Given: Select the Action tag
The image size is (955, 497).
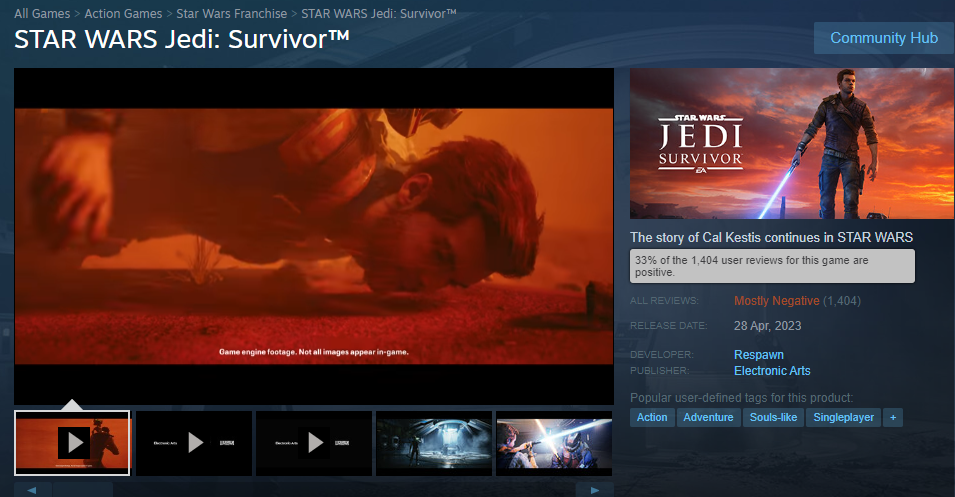Looking at the screenshot, I should 652,417.
